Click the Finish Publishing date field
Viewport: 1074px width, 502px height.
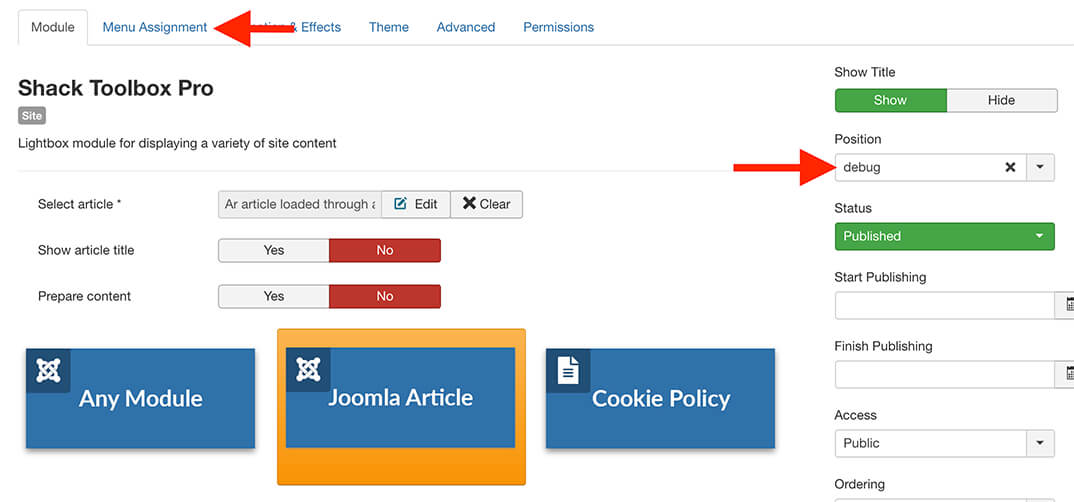pos(945,374)
